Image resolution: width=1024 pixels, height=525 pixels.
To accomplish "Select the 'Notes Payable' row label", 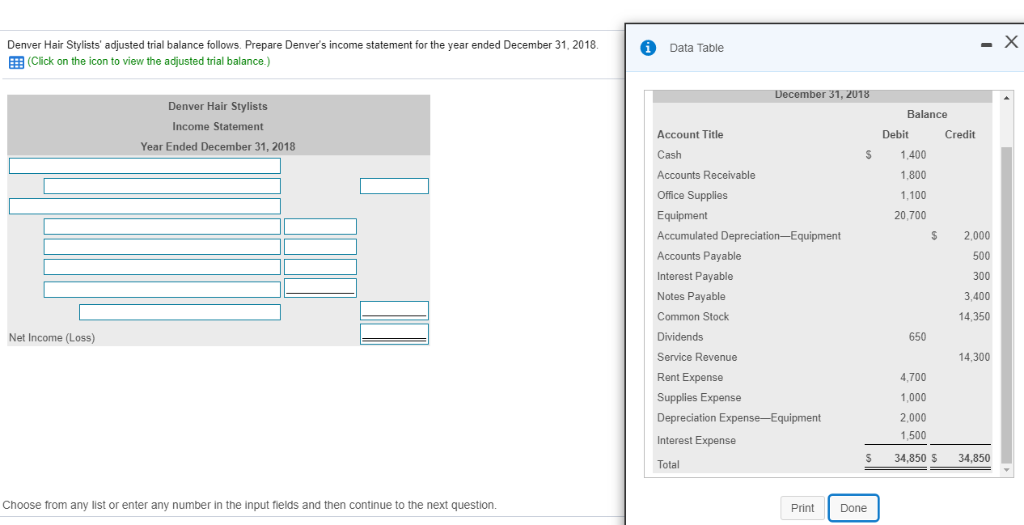I will [x=691, y=296].
